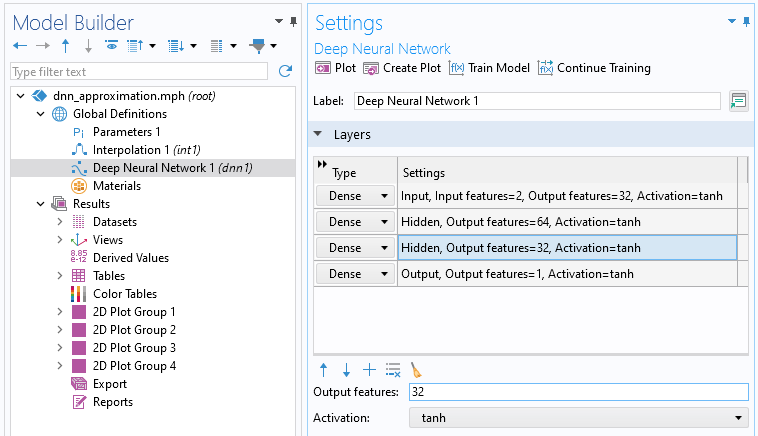Image resolution: width=758 pixels, height=436 pixels.
Task: Clear the Layers table with broom icon
Action: [x=416, y=370]
